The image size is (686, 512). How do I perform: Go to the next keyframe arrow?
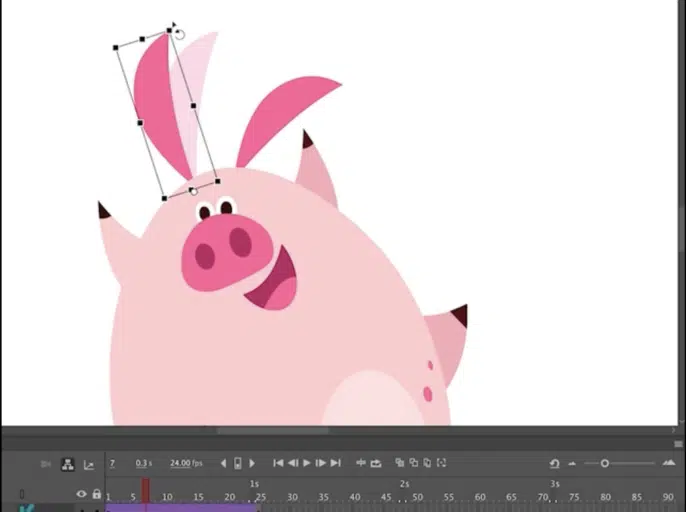click(252, 463)
